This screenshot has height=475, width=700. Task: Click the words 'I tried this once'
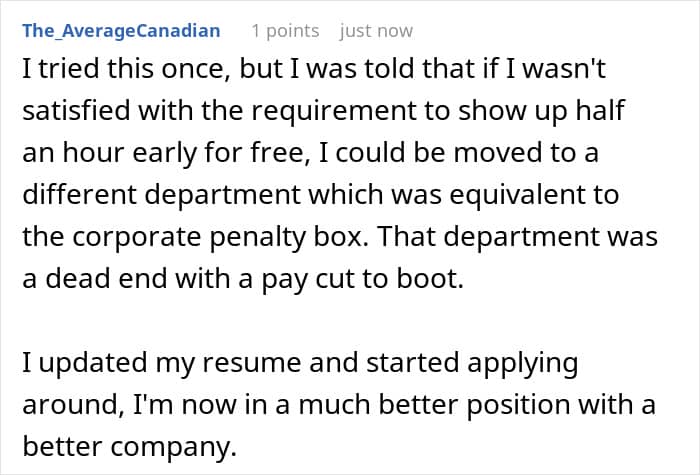point(126,68)
